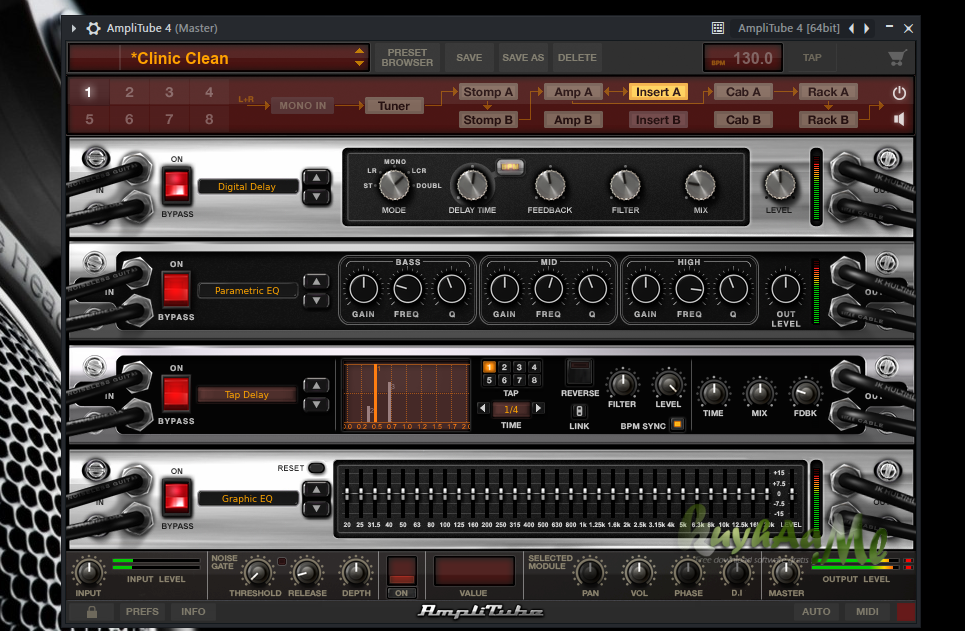The height and width of the screenshot is (631, 965).
Task: Switch to Insert B module
Action: pos(658,120)
